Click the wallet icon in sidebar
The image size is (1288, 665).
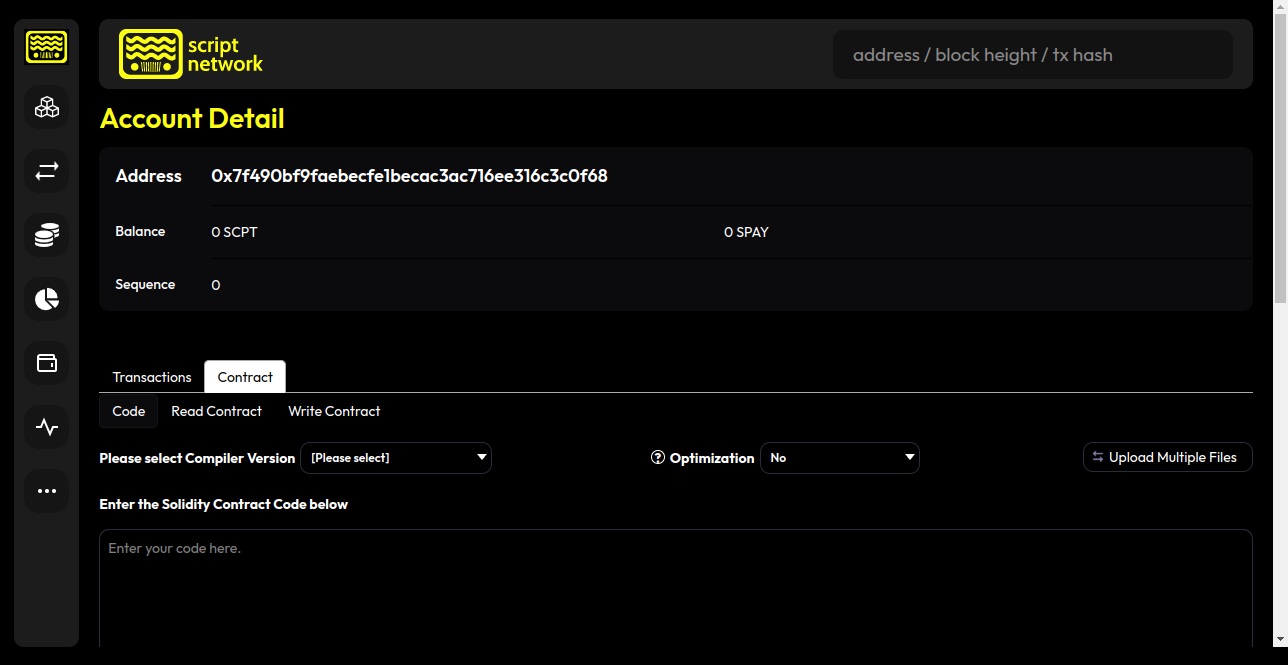point(47,363)
